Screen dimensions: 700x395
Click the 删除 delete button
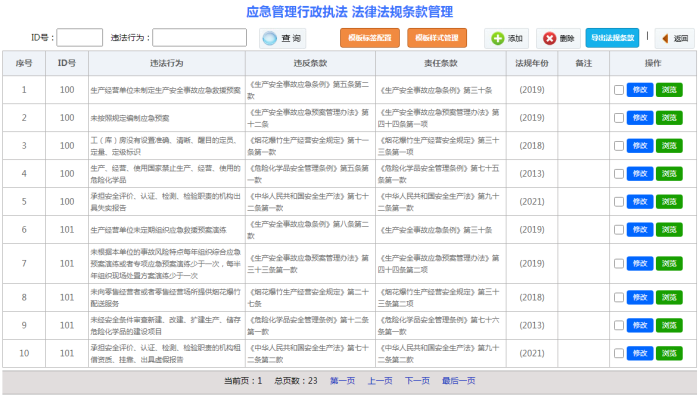pos(558,38)
